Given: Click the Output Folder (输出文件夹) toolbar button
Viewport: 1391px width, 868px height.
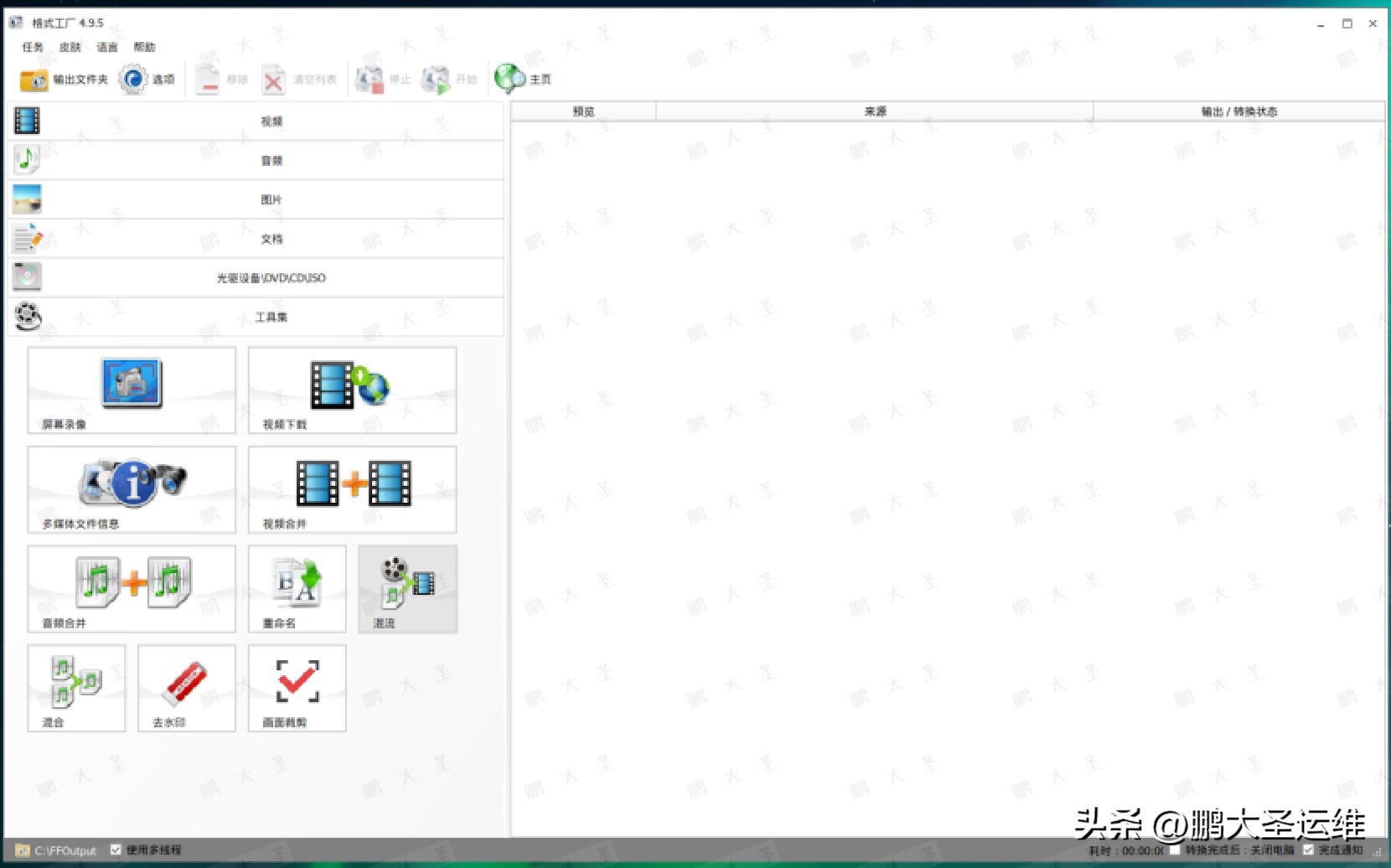Looking at the screenshot, I should point(65,80).
